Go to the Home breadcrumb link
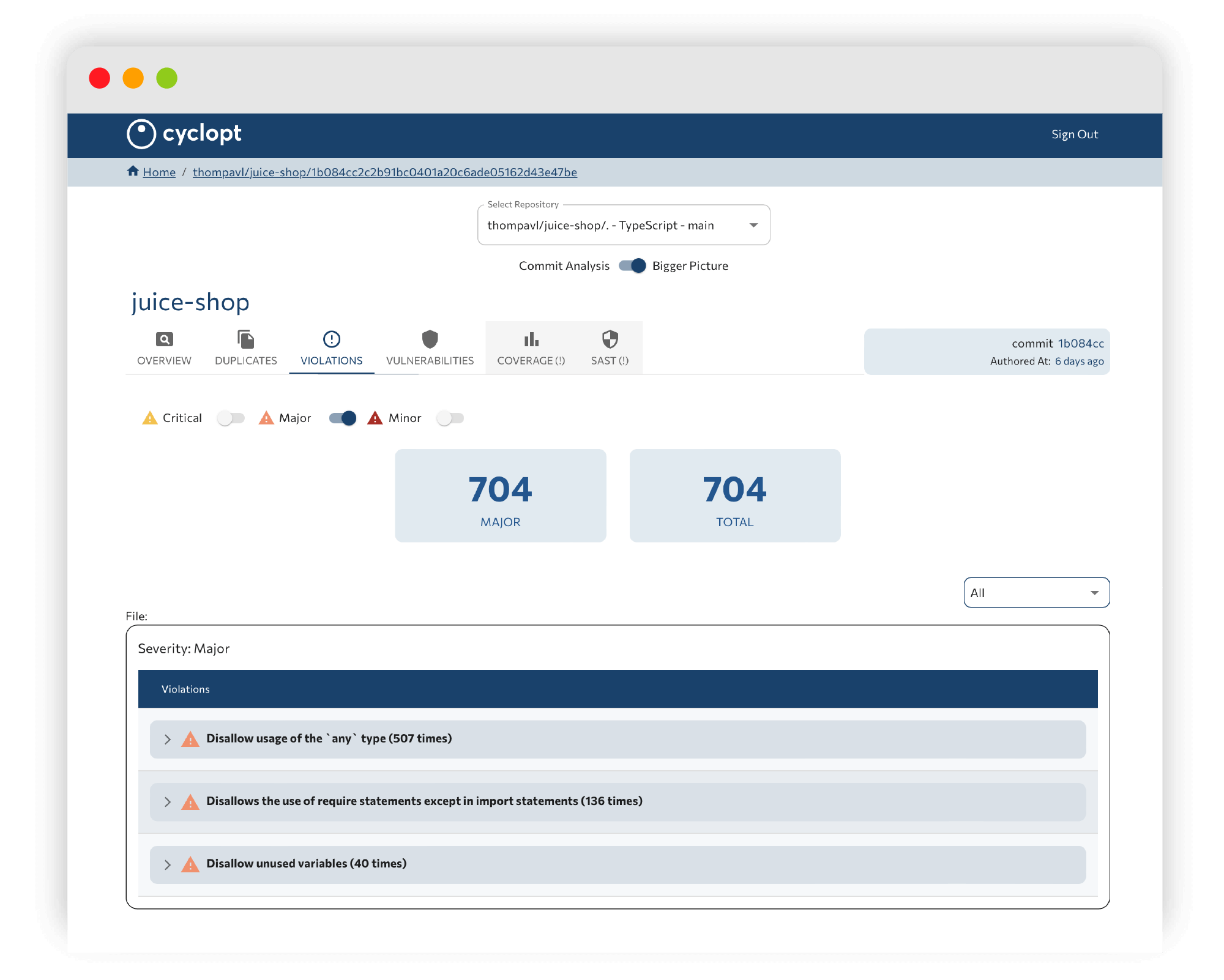The width and height of the screenshot is (1224, 980). point(159,173)
